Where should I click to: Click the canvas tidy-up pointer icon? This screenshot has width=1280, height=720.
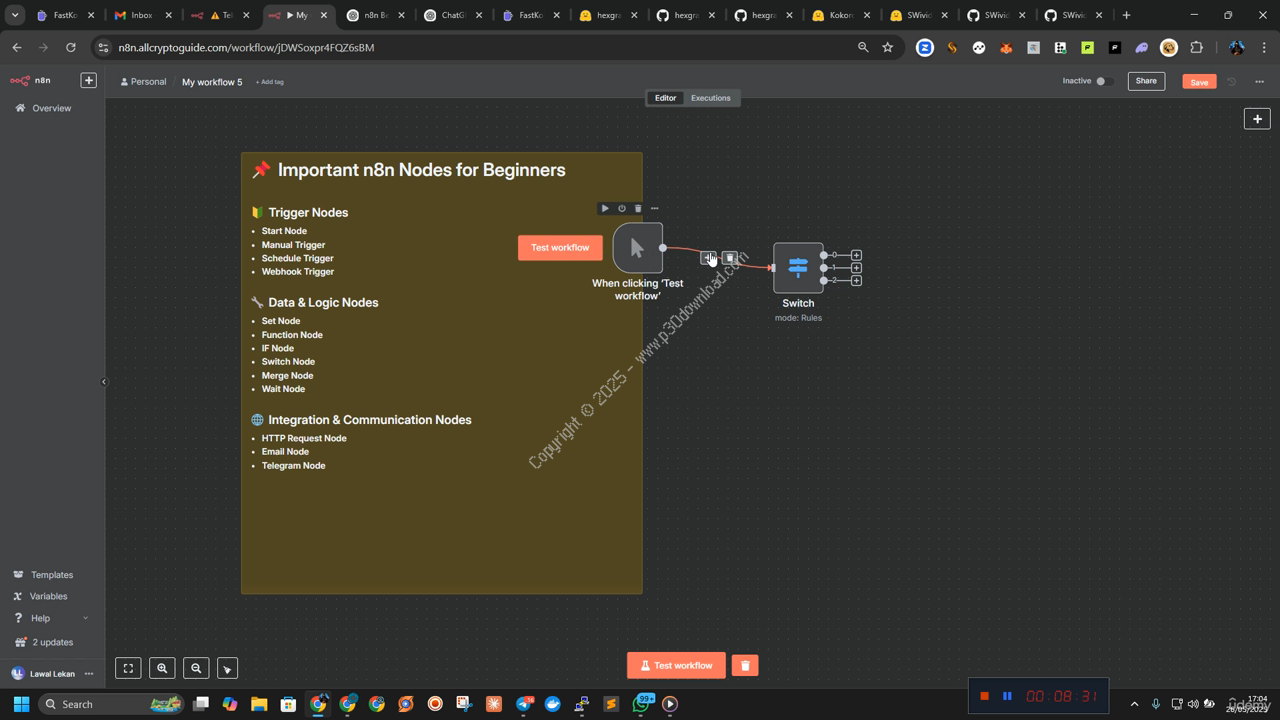coord(227,668)
